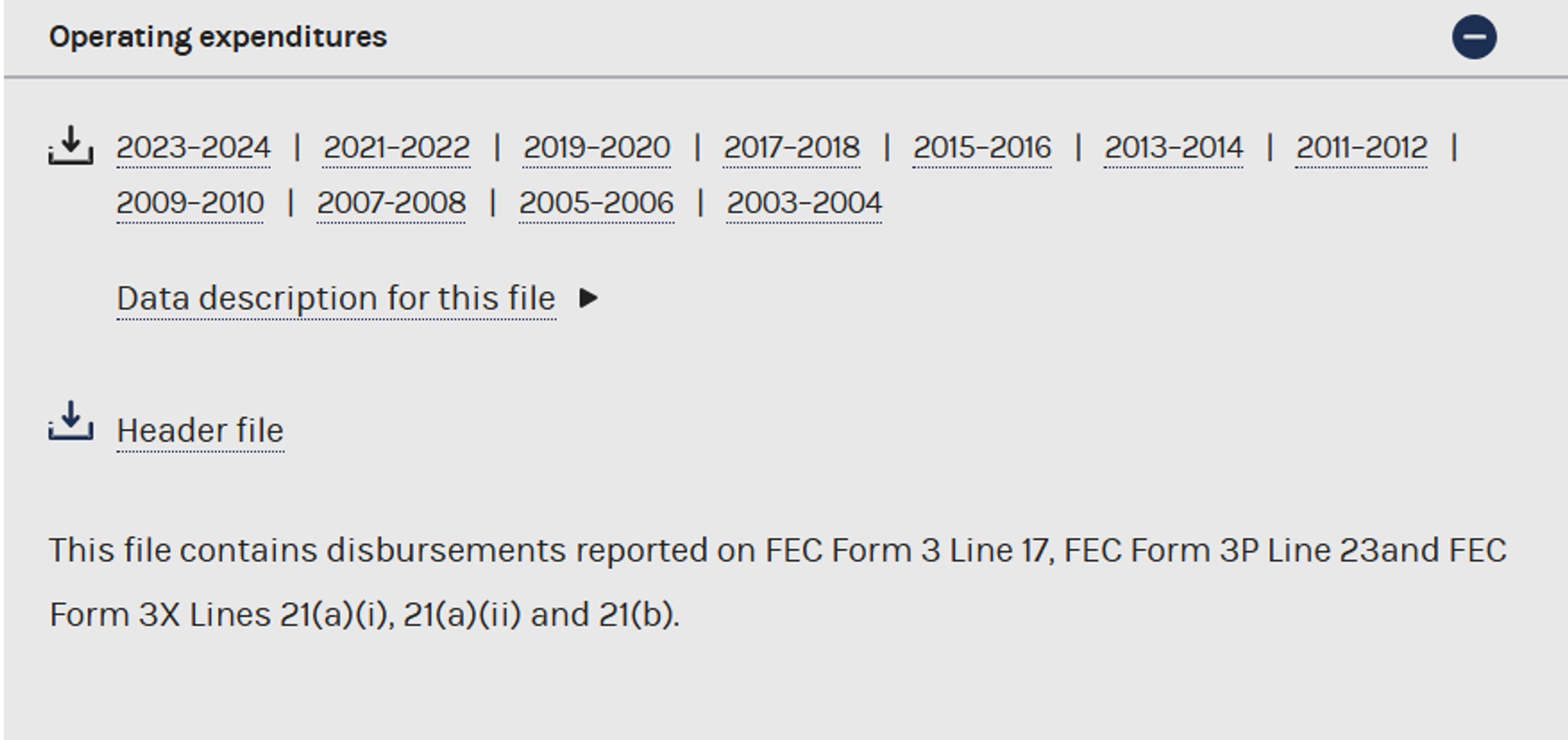This screenshot has width=1568, height=740.
Task: Click the 2011-2012 download link
Action: [x=1362, y=147]
